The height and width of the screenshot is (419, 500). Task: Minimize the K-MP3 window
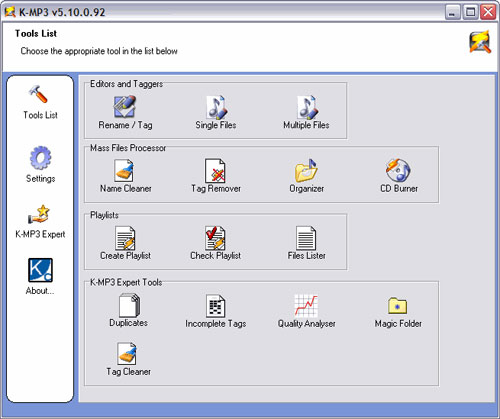click(x=453, y=12)
